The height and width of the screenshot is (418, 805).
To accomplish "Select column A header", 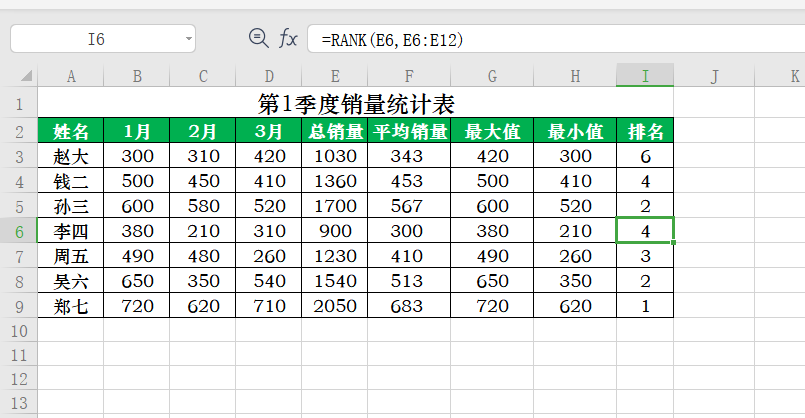I will click(x=71, y=77).
